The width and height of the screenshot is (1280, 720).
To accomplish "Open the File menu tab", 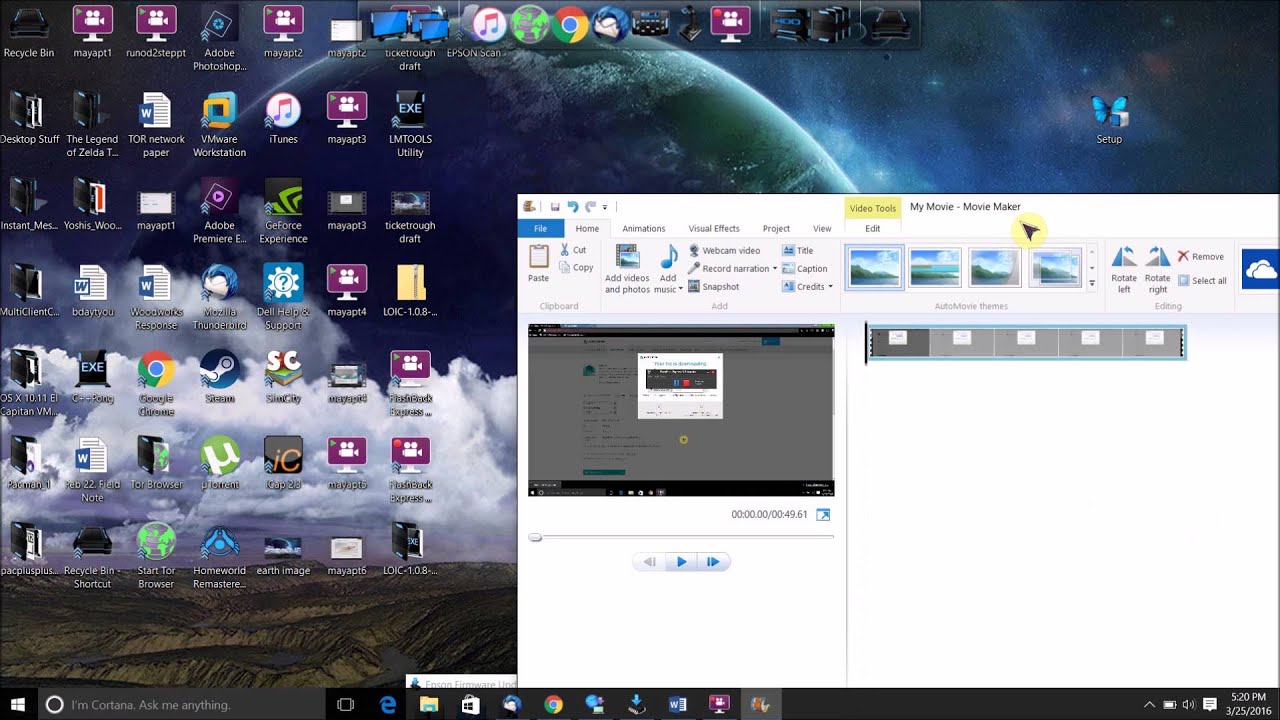I will [x=540, y=228].
